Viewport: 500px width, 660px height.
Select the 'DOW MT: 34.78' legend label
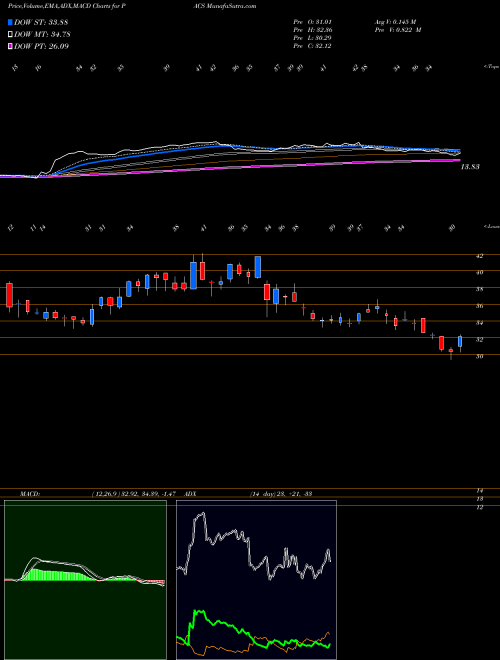[41, 35]
